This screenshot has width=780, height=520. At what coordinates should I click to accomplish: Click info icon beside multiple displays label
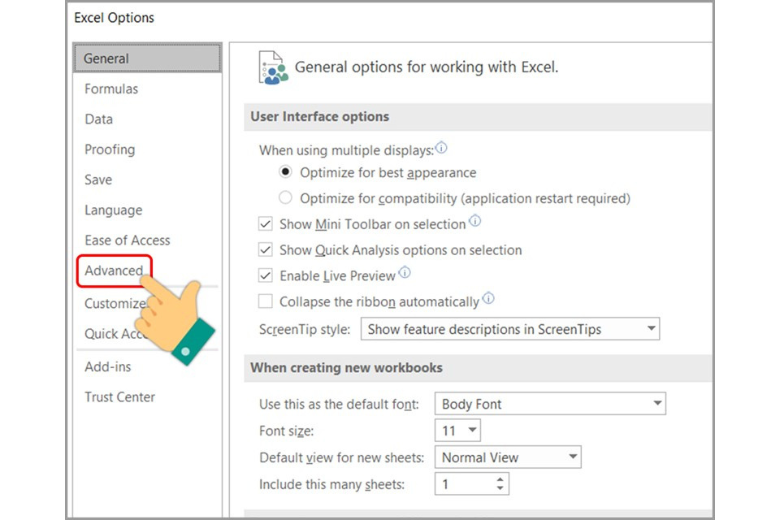tap(441, 148)
